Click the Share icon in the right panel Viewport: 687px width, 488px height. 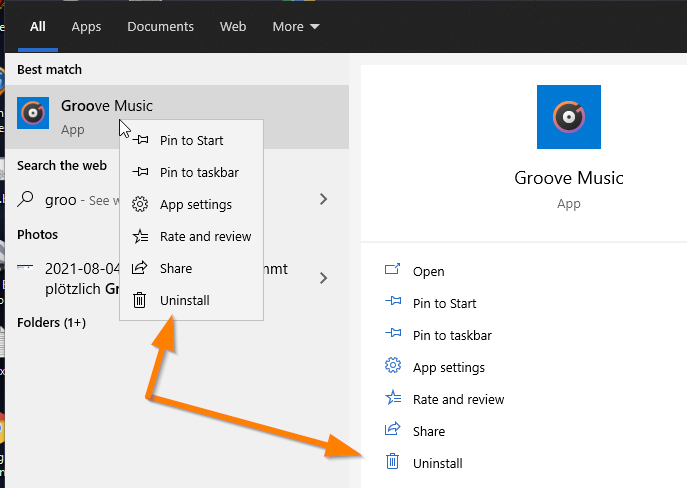(x=393, y=431)
